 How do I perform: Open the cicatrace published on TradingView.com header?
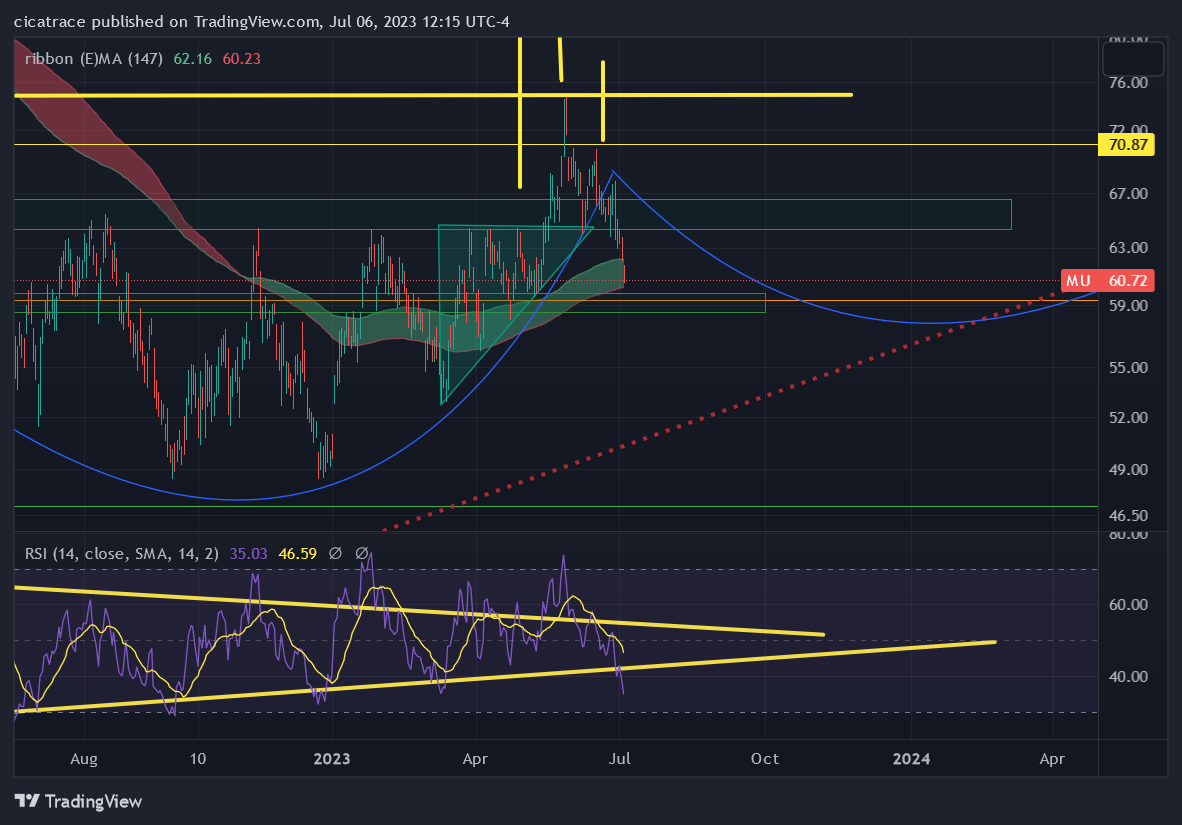click(x=262, y=21)
